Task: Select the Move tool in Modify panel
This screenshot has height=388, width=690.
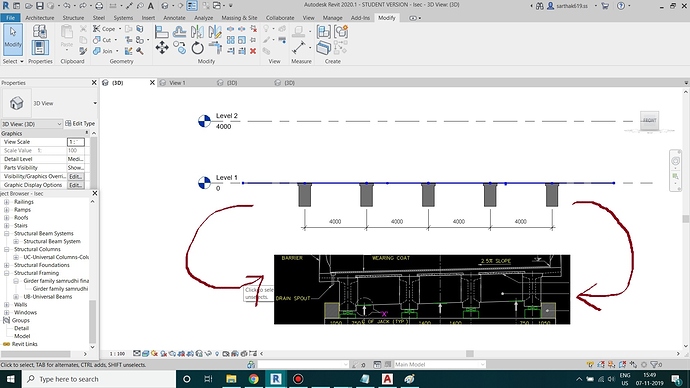Action: [162, 48]
